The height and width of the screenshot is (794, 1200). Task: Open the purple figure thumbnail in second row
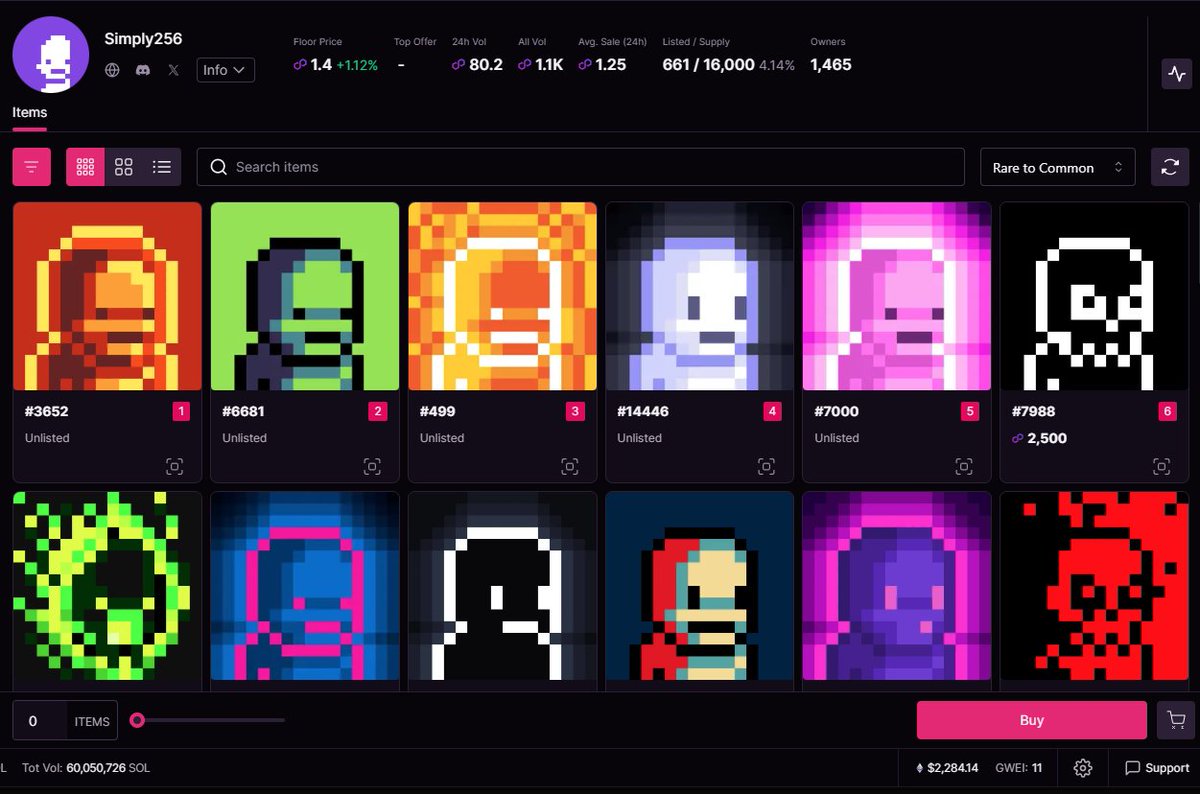click(897, 586)
